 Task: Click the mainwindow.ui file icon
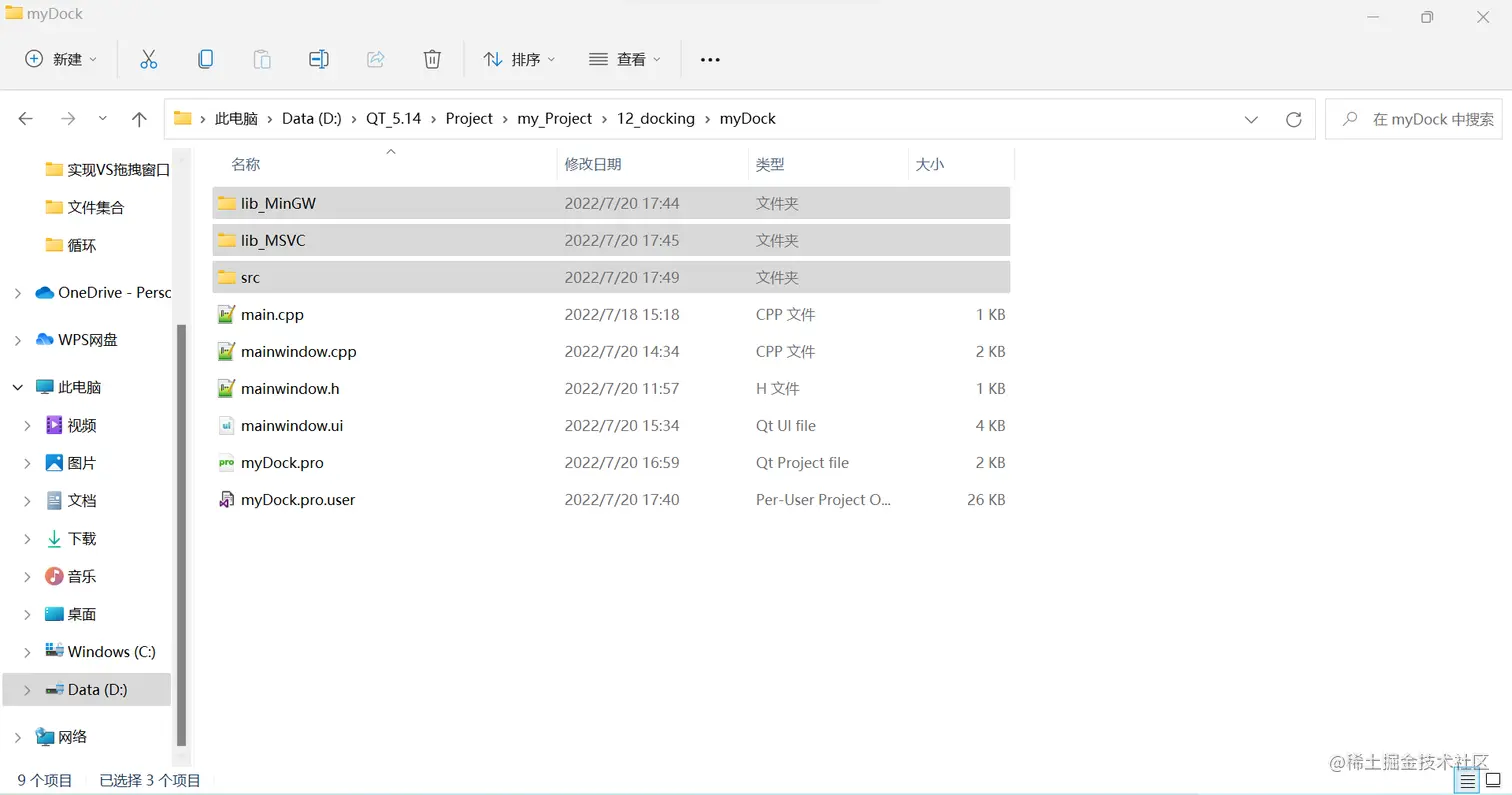pyautogui.click(x=226, y=425)
